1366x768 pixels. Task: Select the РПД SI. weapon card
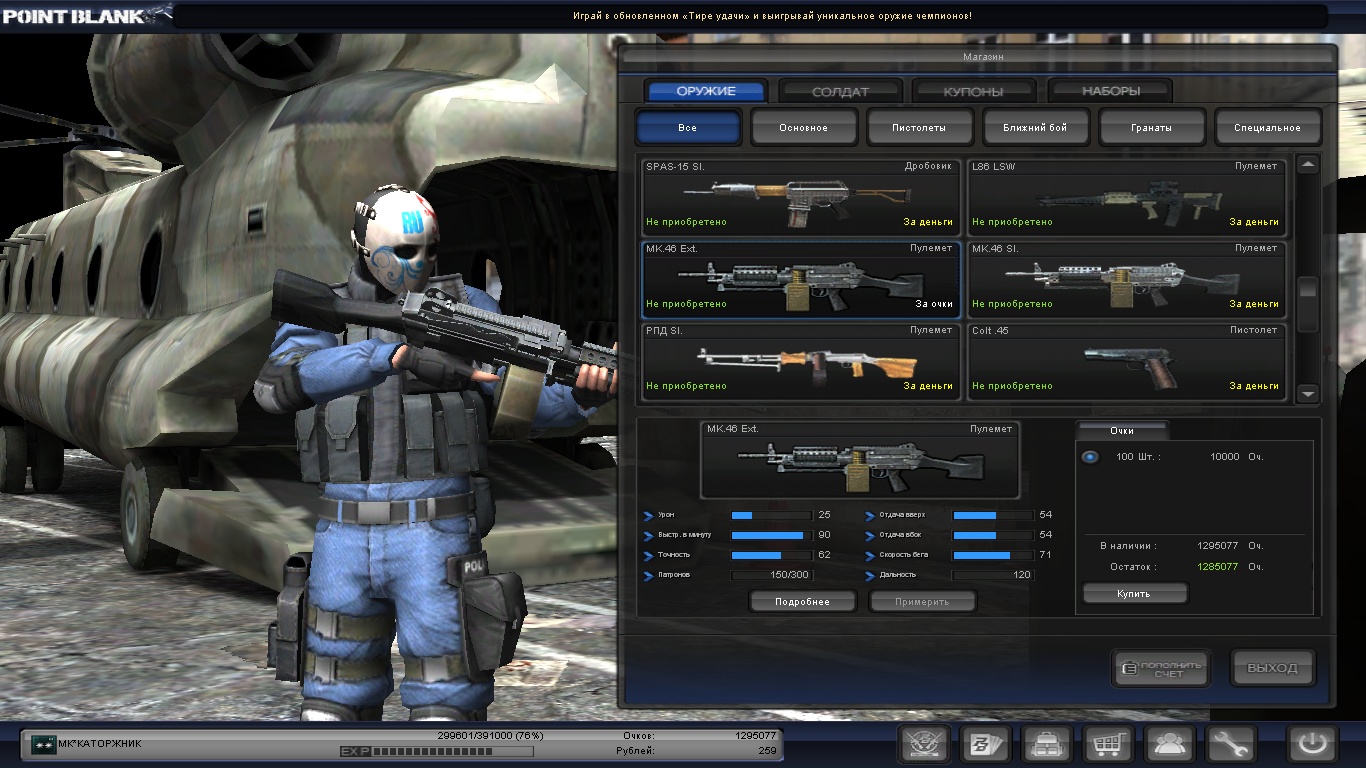click(x=801, y=361)
